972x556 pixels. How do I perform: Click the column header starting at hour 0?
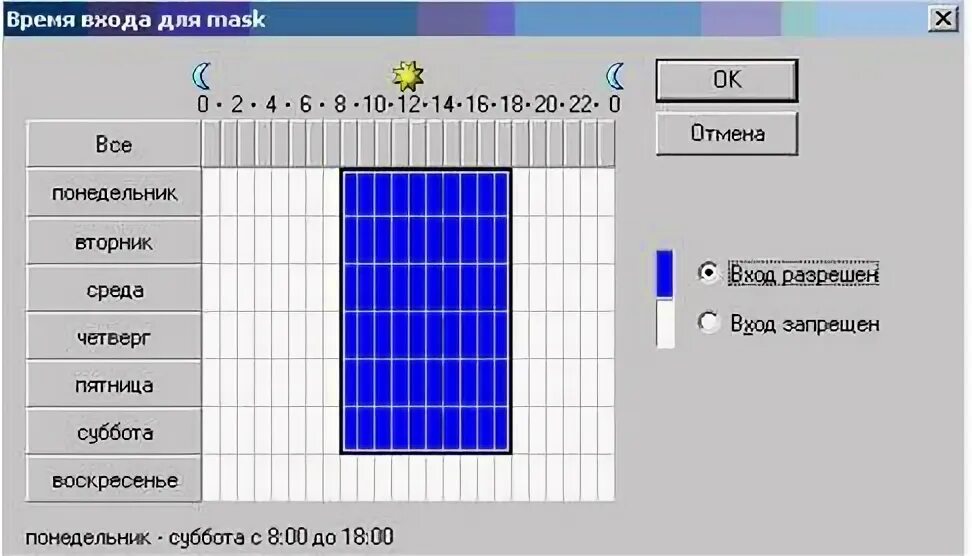(211, 144)
